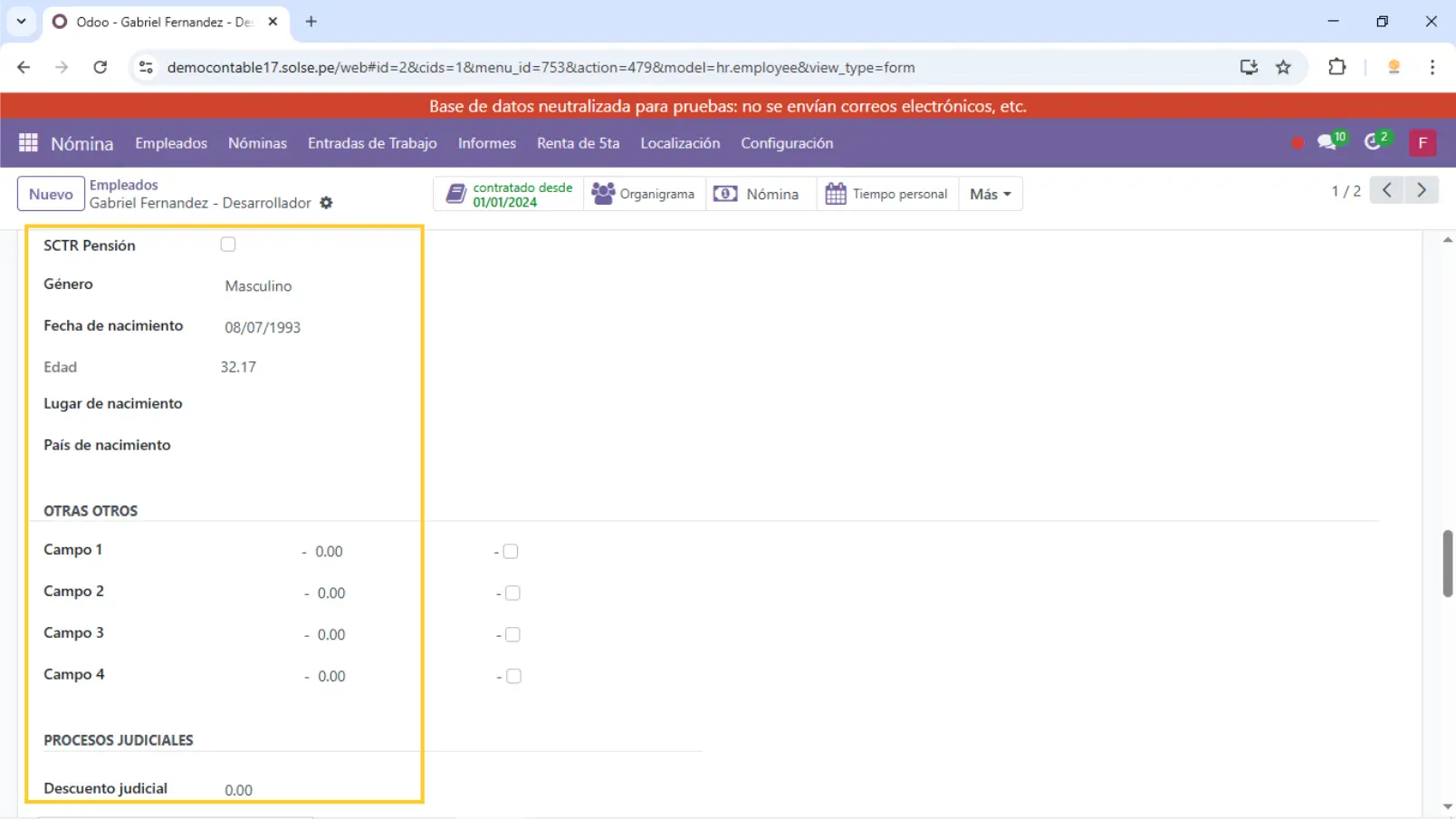Toggle the SCTR Pensión checkbox
Image resolution: width=1456 pixels, height=819 pixels.
tap(228, 245)
